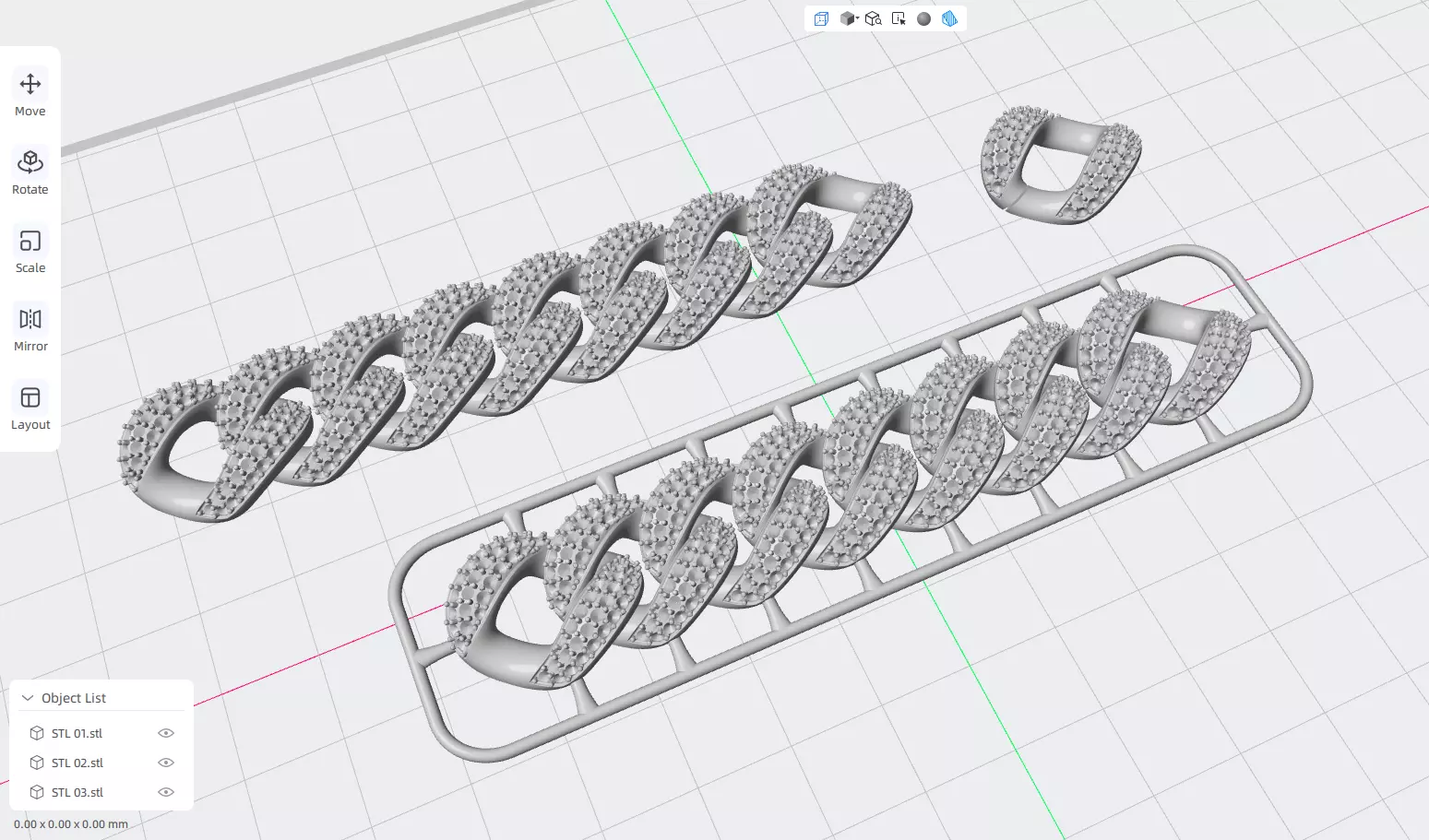1429x840 pixels.
Task: Click the cube icon beside STL 03.stl
Action: (x=37, y=792)
